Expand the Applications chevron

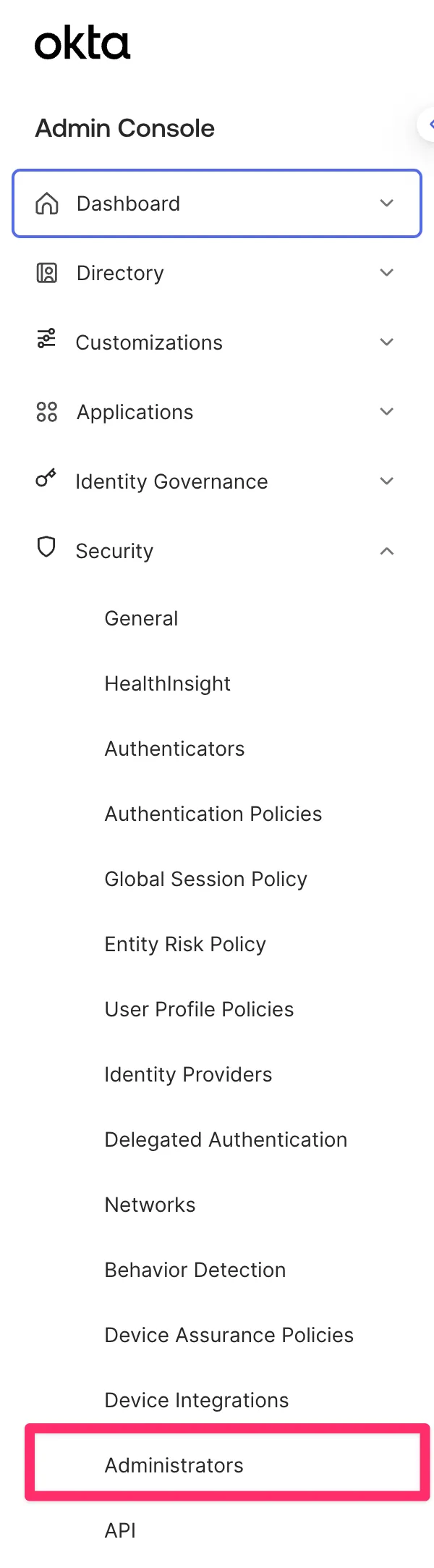click(x=387, y=412)
